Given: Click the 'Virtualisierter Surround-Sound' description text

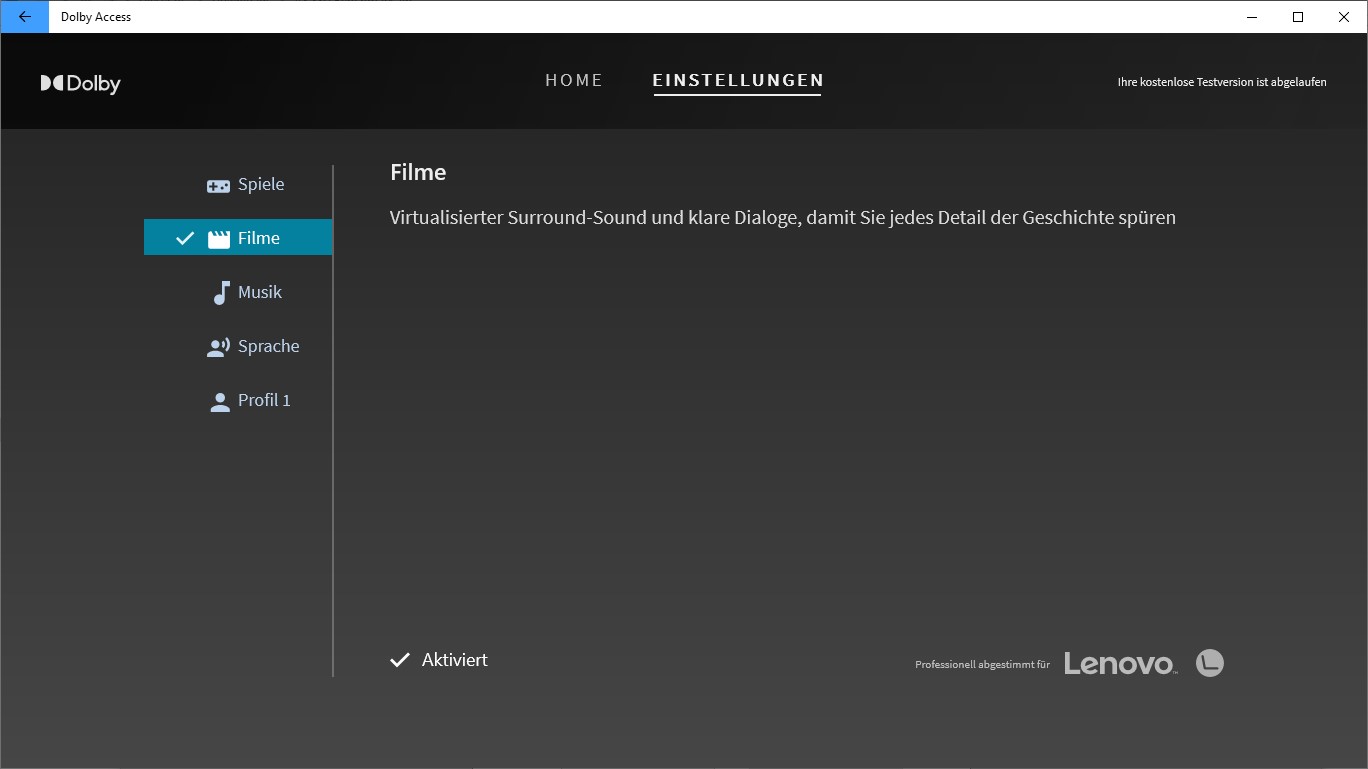Looking at the screenshot, I should click(x=783, y=217).
